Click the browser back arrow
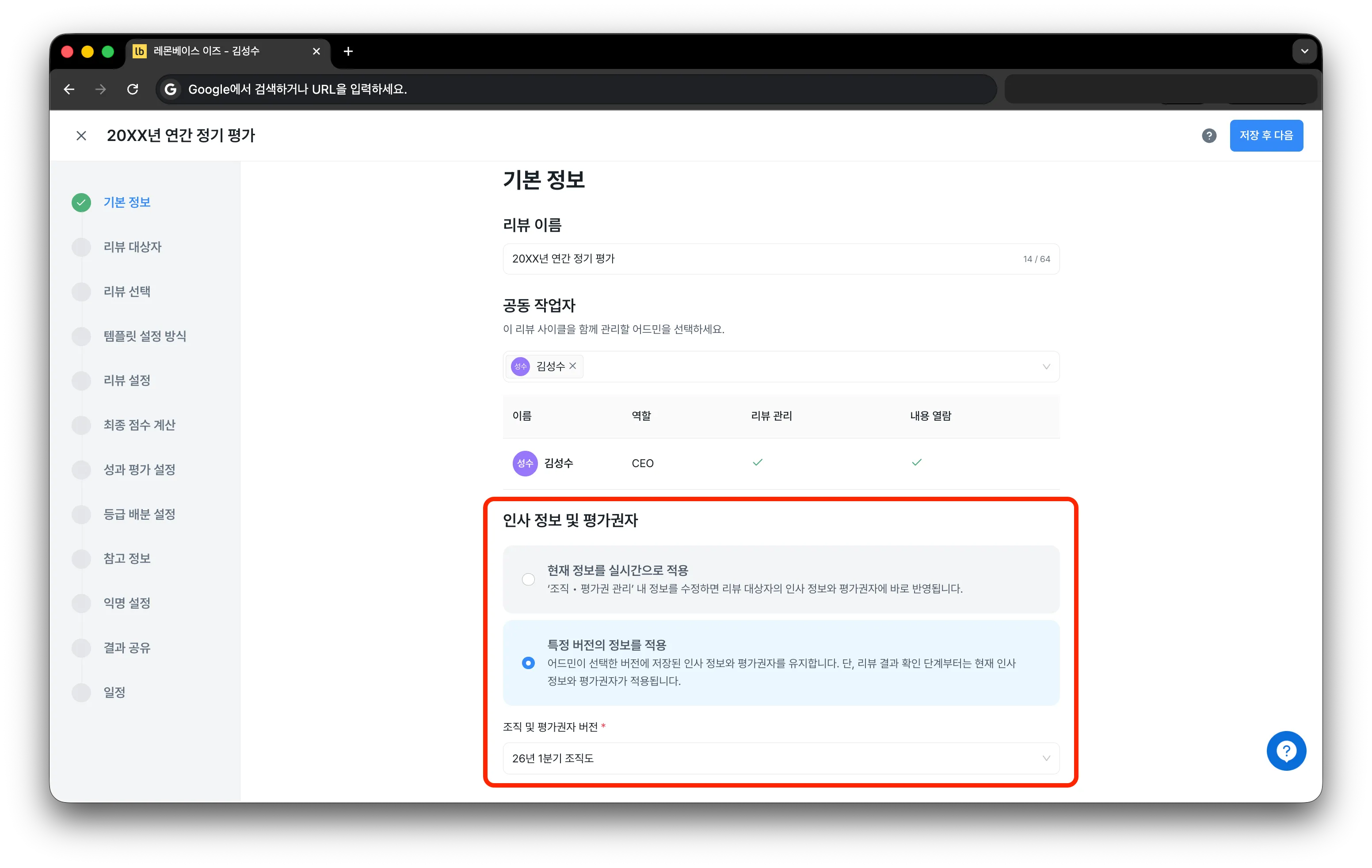This screenshot has width=1372, height=868. point(69,89)
